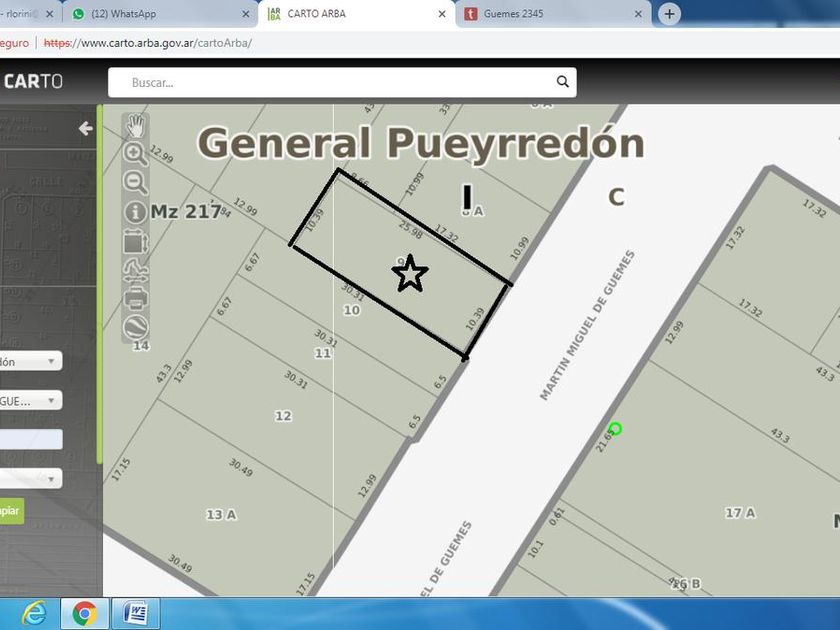Click parcel label '10' on the map
Viewport: 840px width, 630px height.
pyautogui.click(x=351, y=310)
